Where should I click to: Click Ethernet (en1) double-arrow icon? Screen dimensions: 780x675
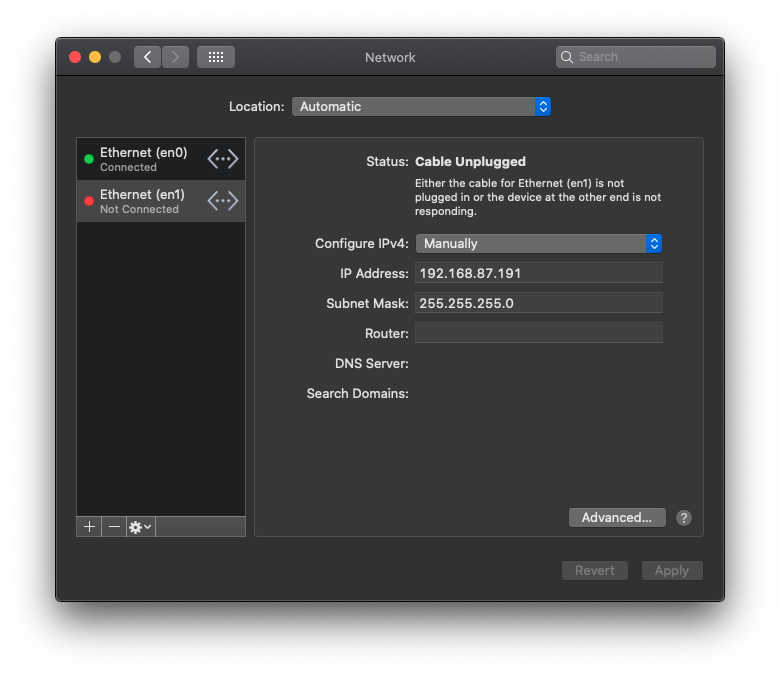pos(223,201)
